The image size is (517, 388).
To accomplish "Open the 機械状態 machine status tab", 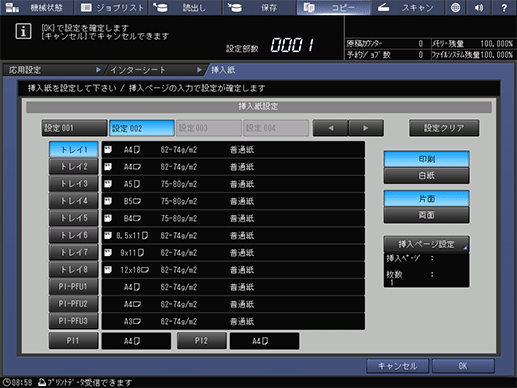I will coord(36,7).
